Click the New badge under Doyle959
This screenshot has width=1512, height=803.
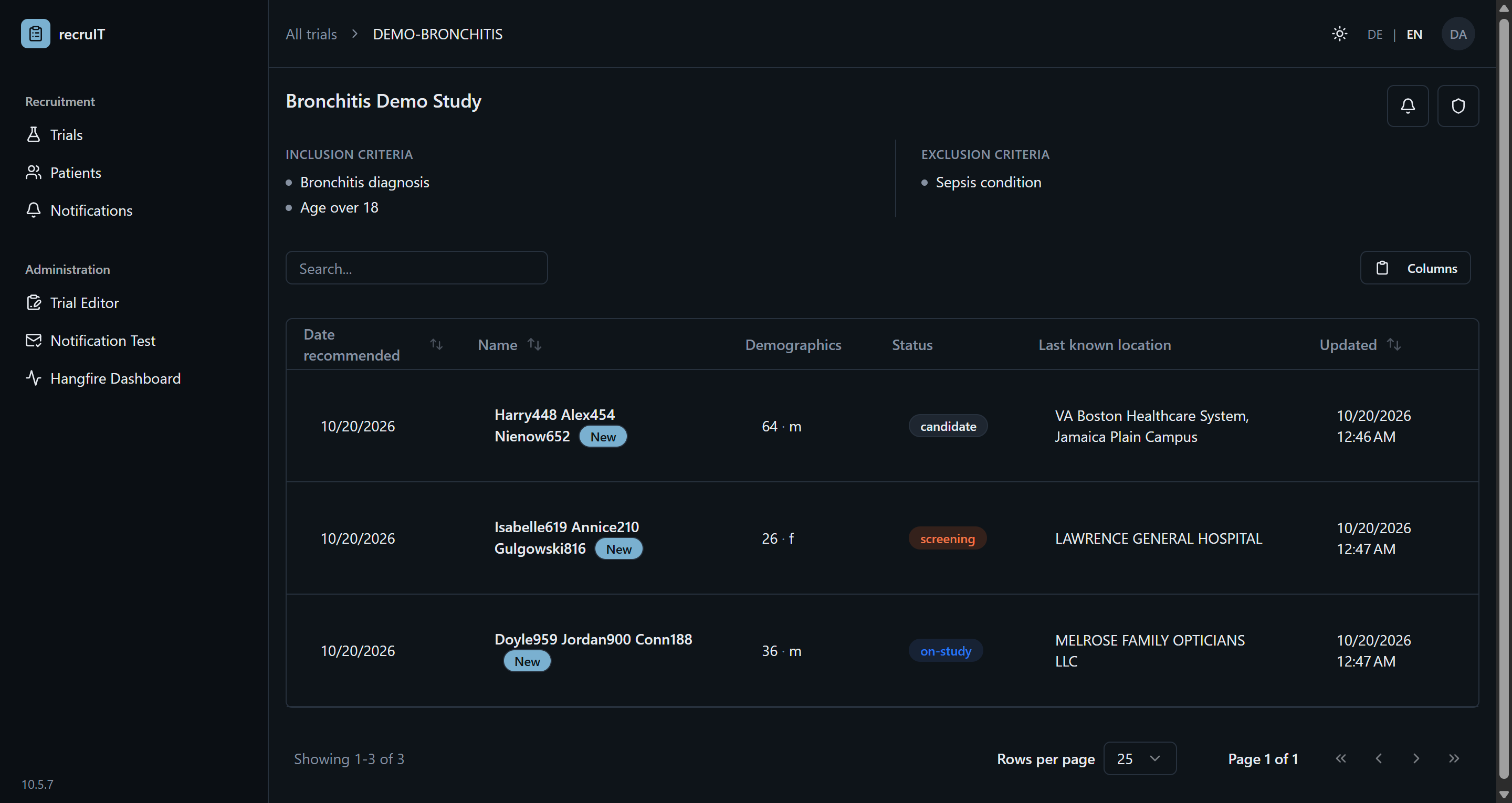pyautogui.click(x=527, y=661)
